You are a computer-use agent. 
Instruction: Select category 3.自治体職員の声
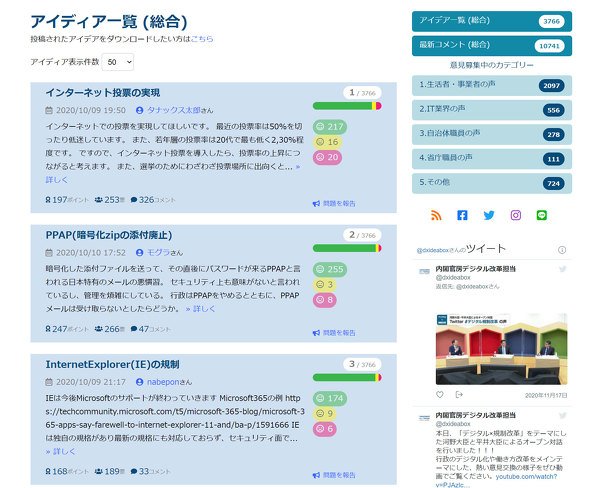[492, 134]
